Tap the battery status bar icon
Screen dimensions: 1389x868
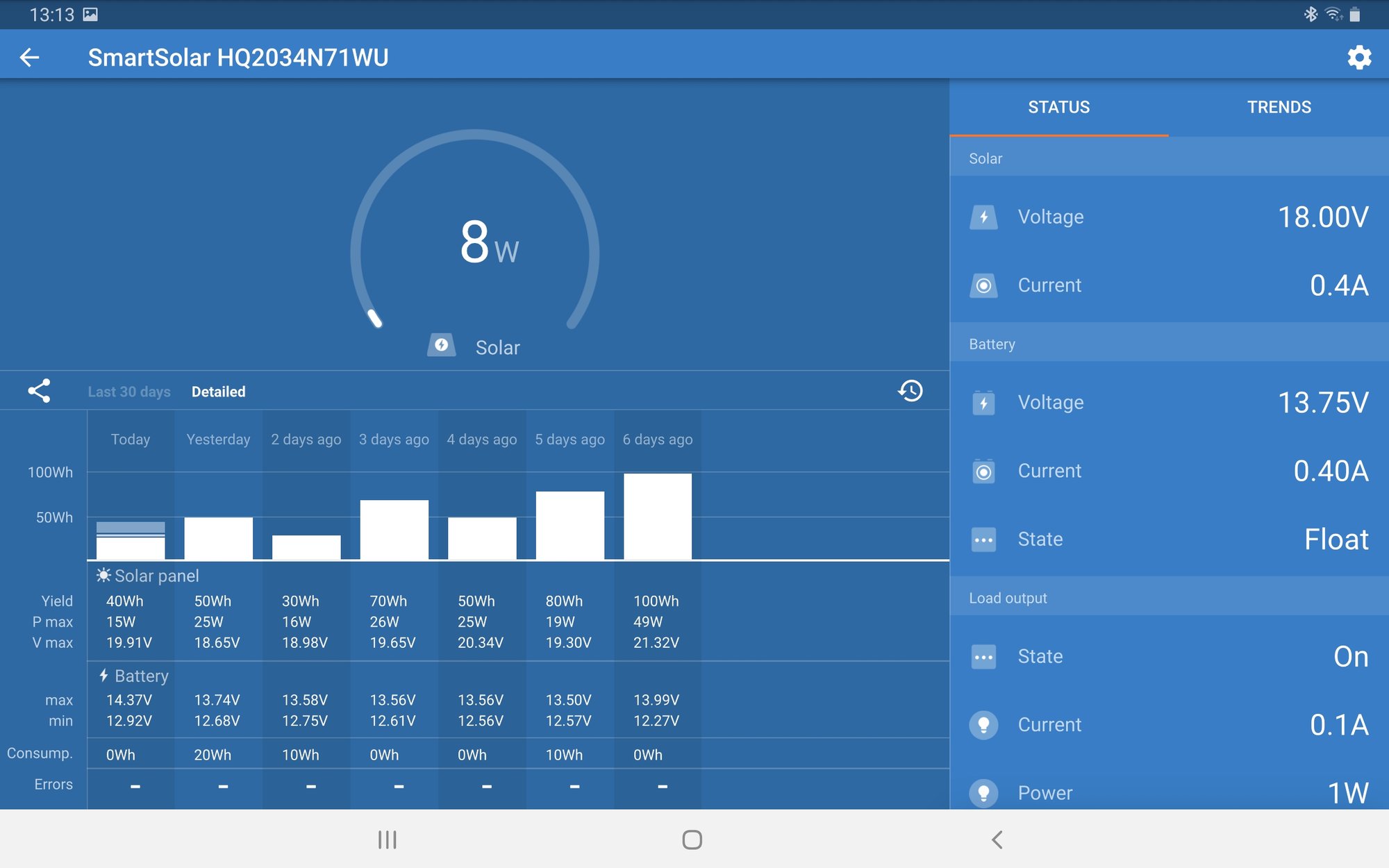1354,15
